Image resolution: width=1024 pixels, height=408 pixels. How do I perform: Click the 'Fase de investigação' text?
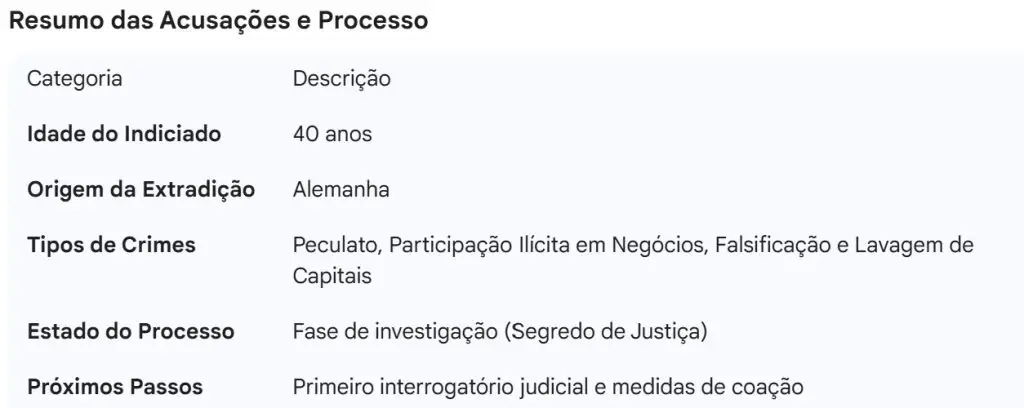point(395,332)
